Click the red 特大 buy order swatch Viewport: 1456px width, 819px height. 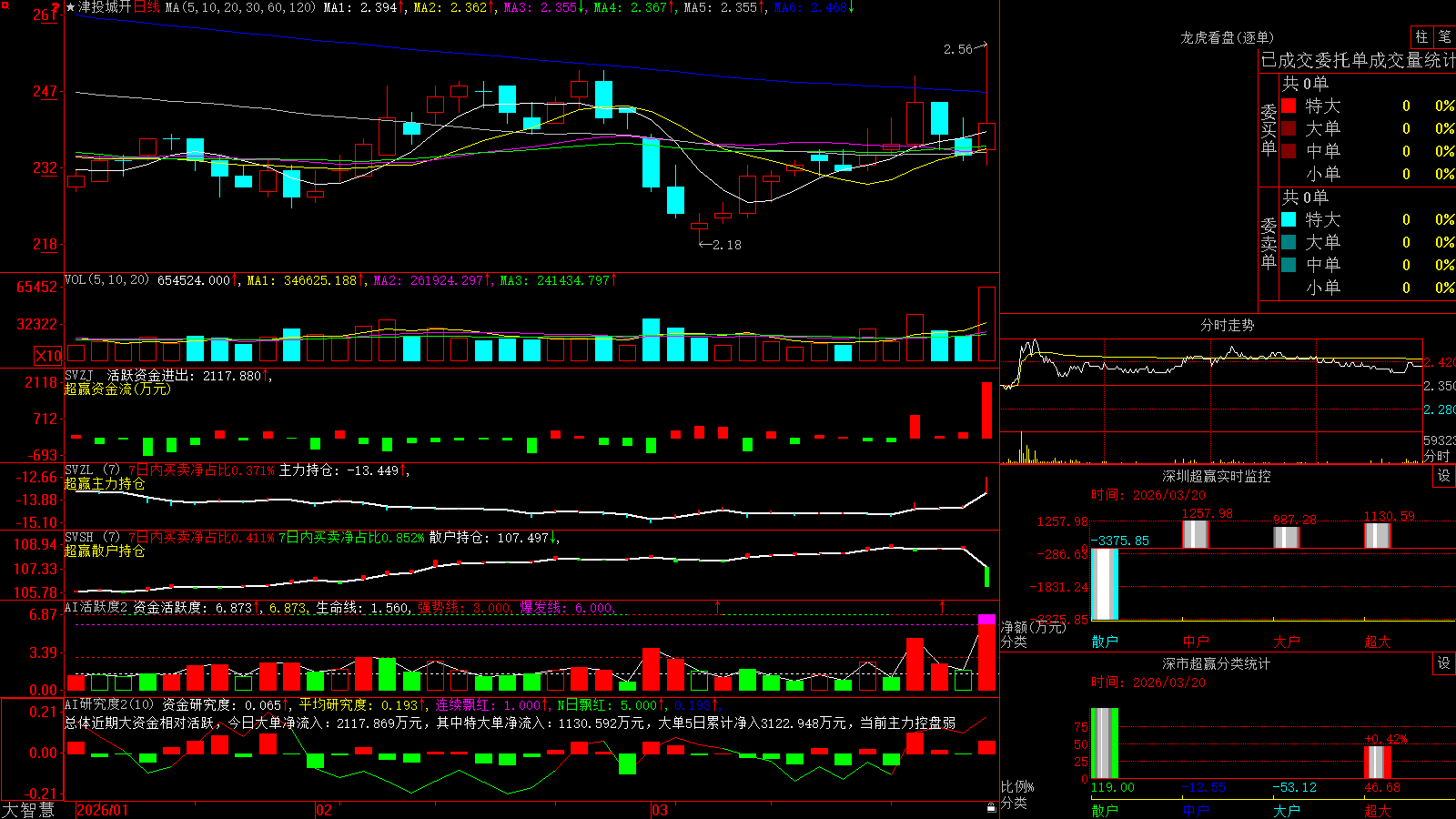pyautogui.click(x=1289, y=106)
